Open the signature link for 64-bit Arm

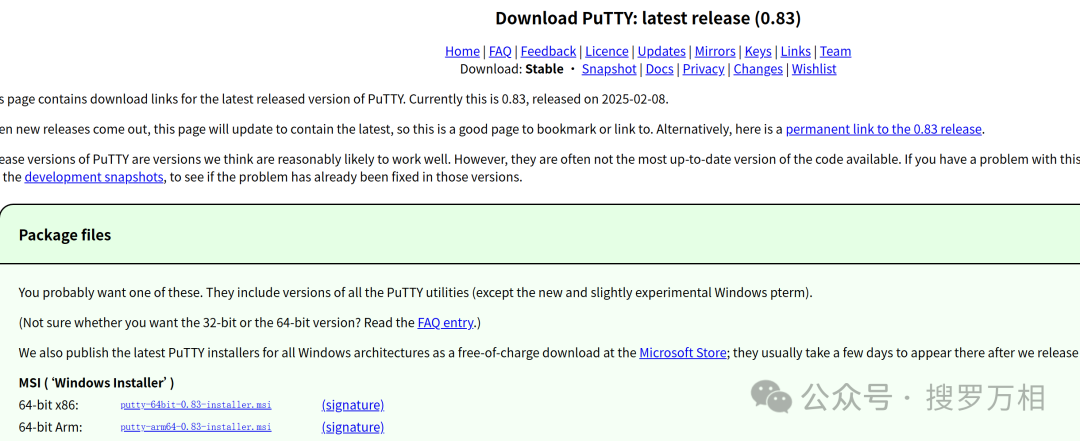pyautogui.click(x=352, y=427)
